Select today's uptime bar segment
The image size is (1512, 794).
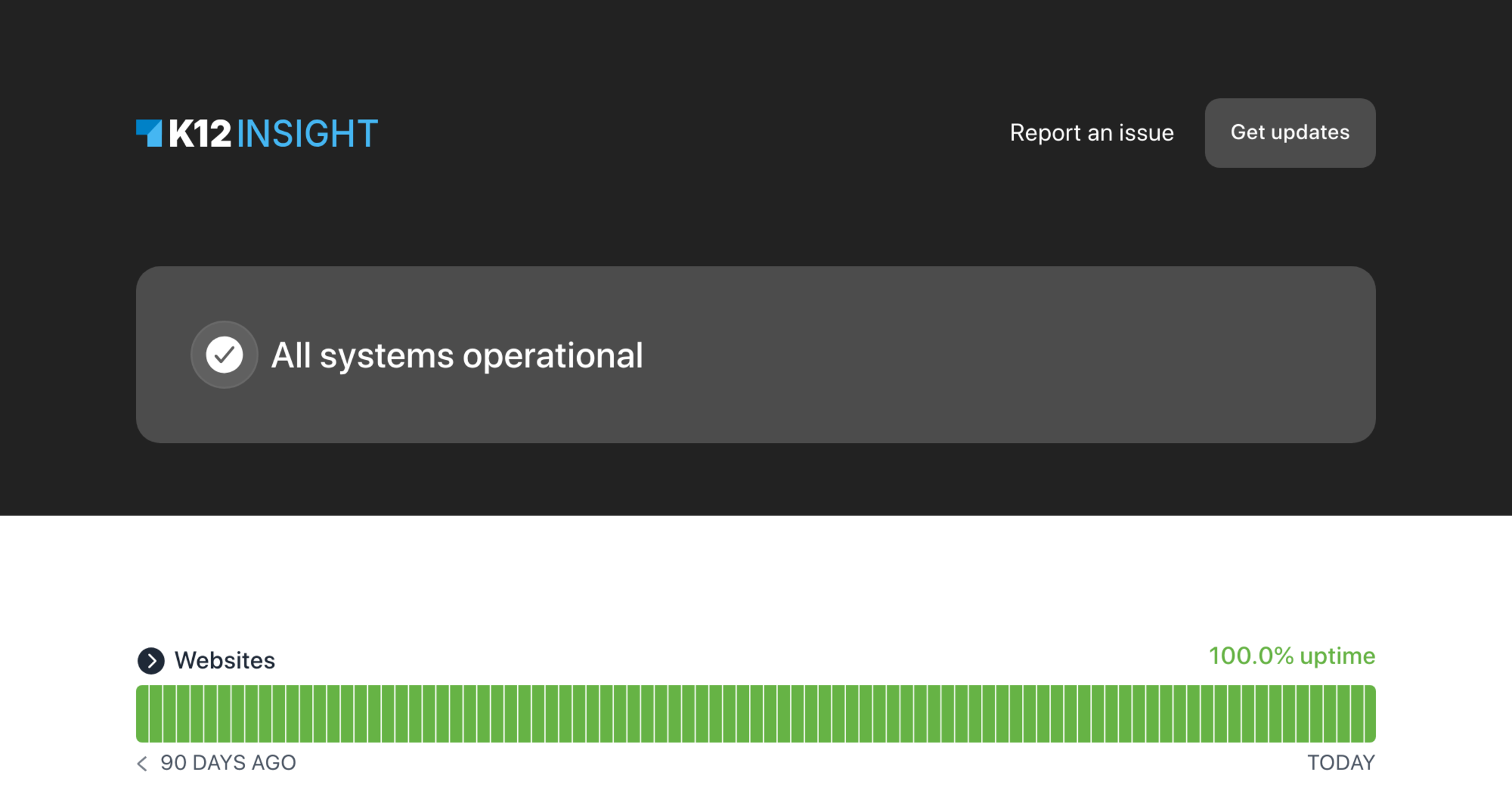1369,713
